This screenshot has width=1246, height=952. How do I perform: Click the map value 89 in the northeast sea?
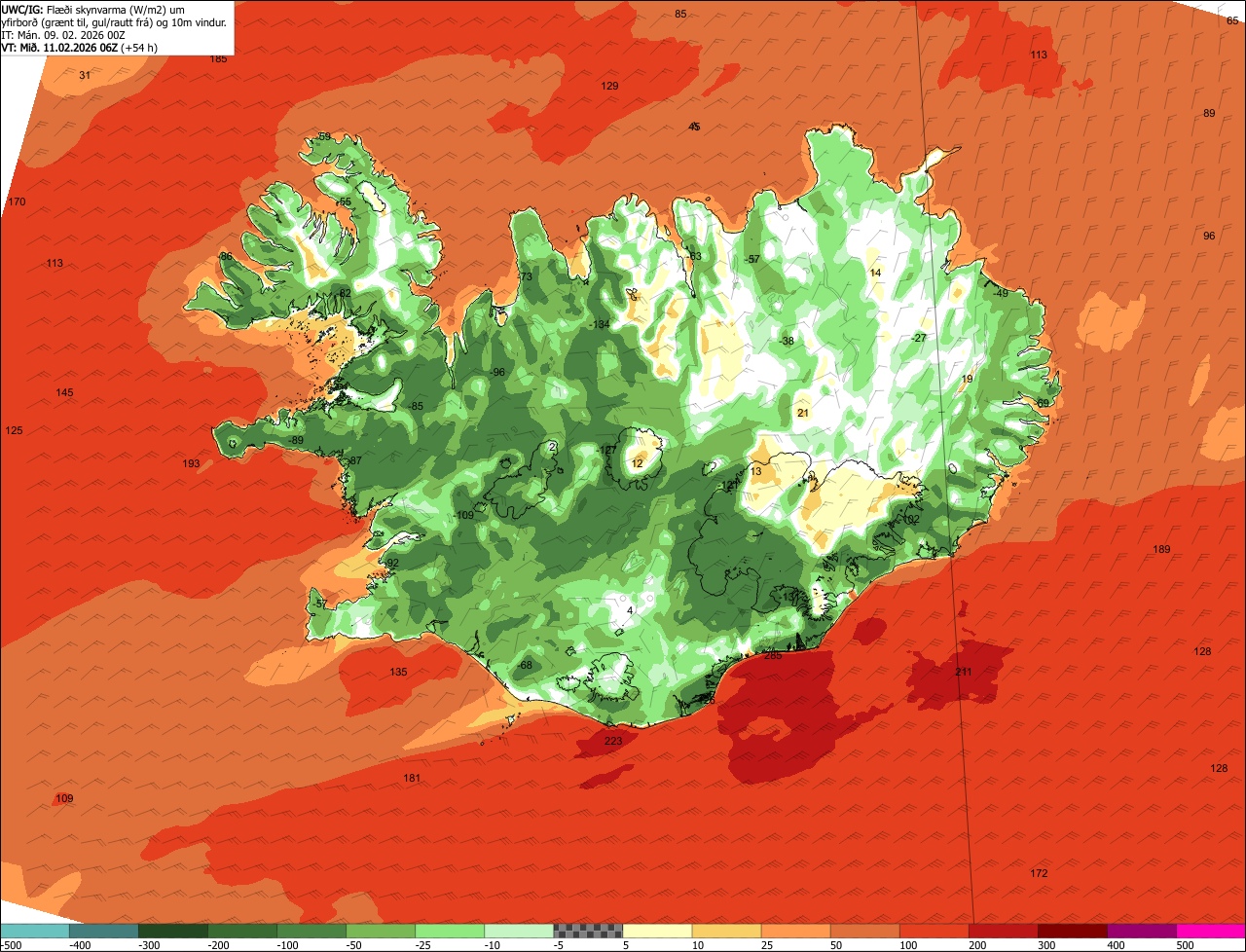(x=1209, y=114)
